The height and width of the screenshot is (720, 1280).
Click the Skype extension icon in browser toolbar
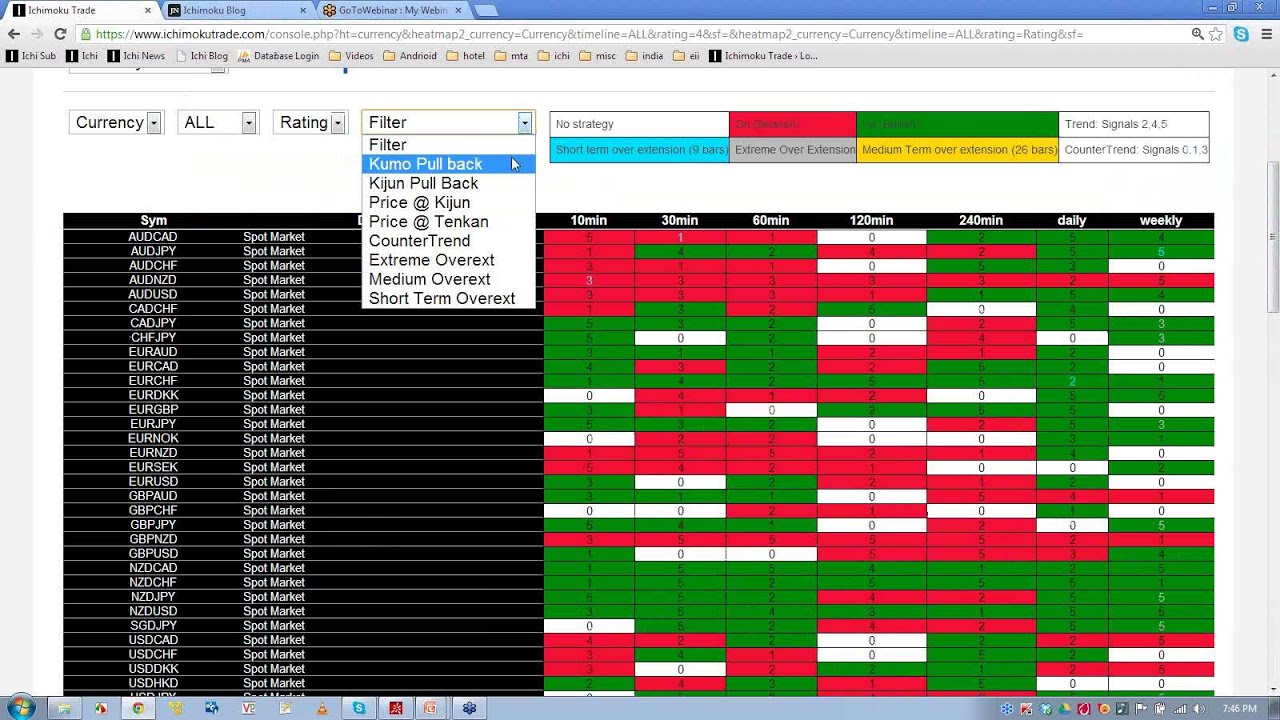pos(1241,34)
